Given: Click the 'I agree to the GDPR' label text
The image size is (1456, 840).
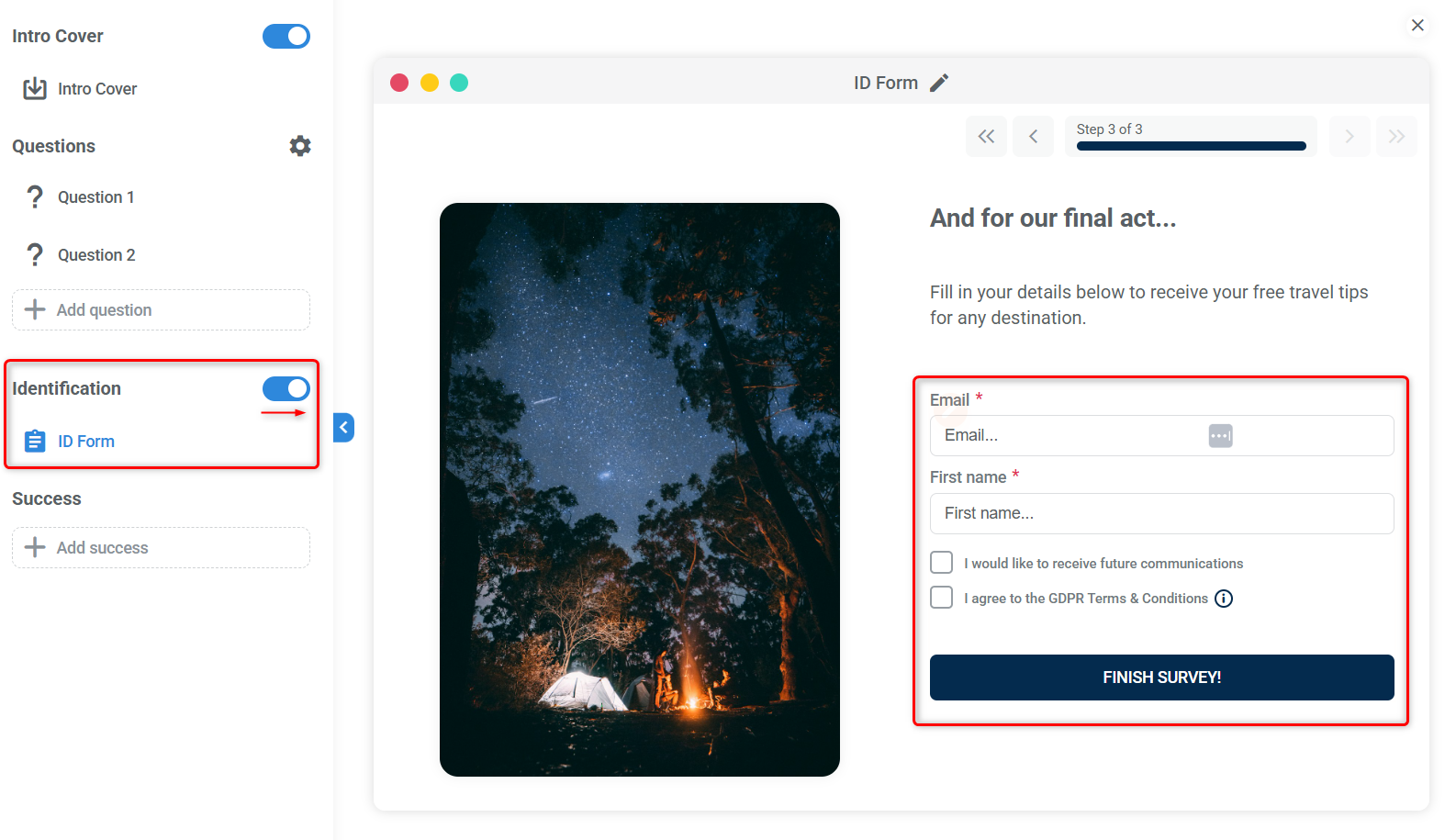Looking at the screenshot, I should [1086, 599].
